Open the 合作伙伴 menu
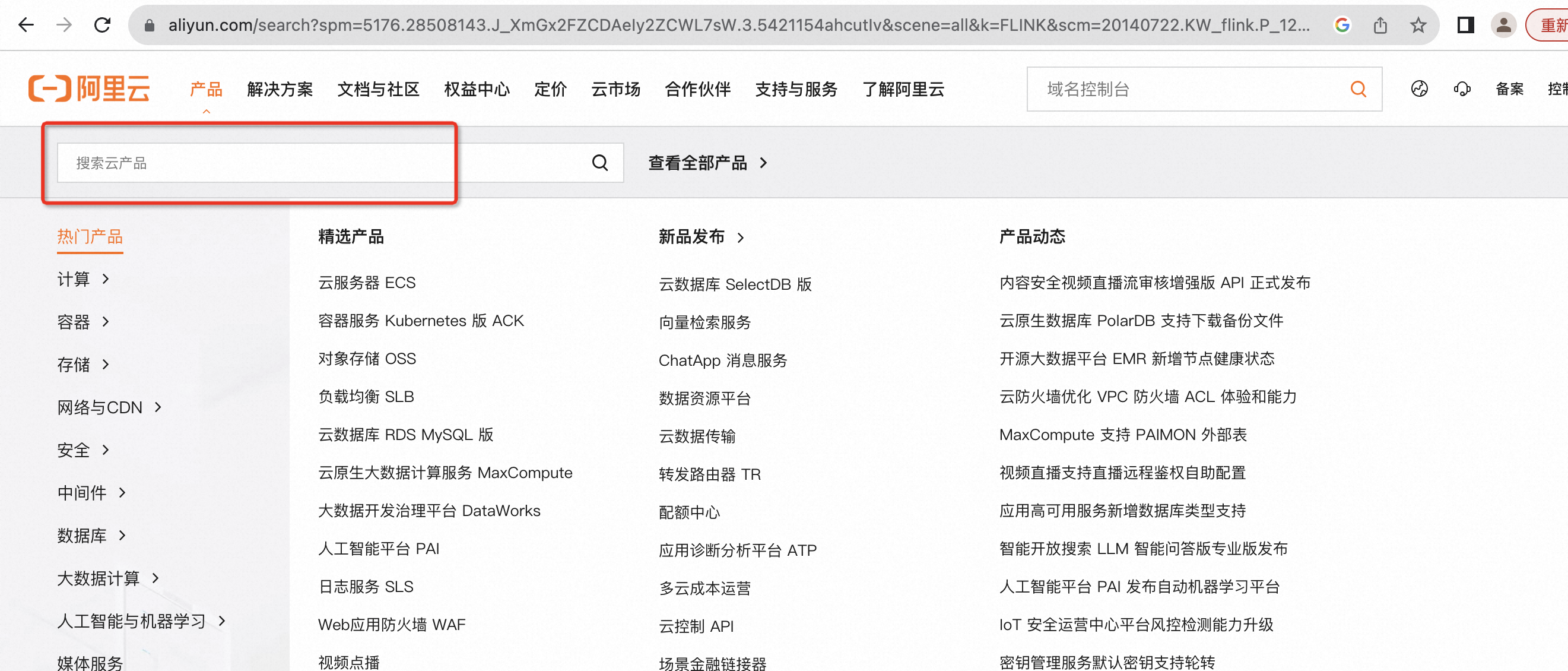The height and width of the screenshot is (671, 1568). pos(697,89)
